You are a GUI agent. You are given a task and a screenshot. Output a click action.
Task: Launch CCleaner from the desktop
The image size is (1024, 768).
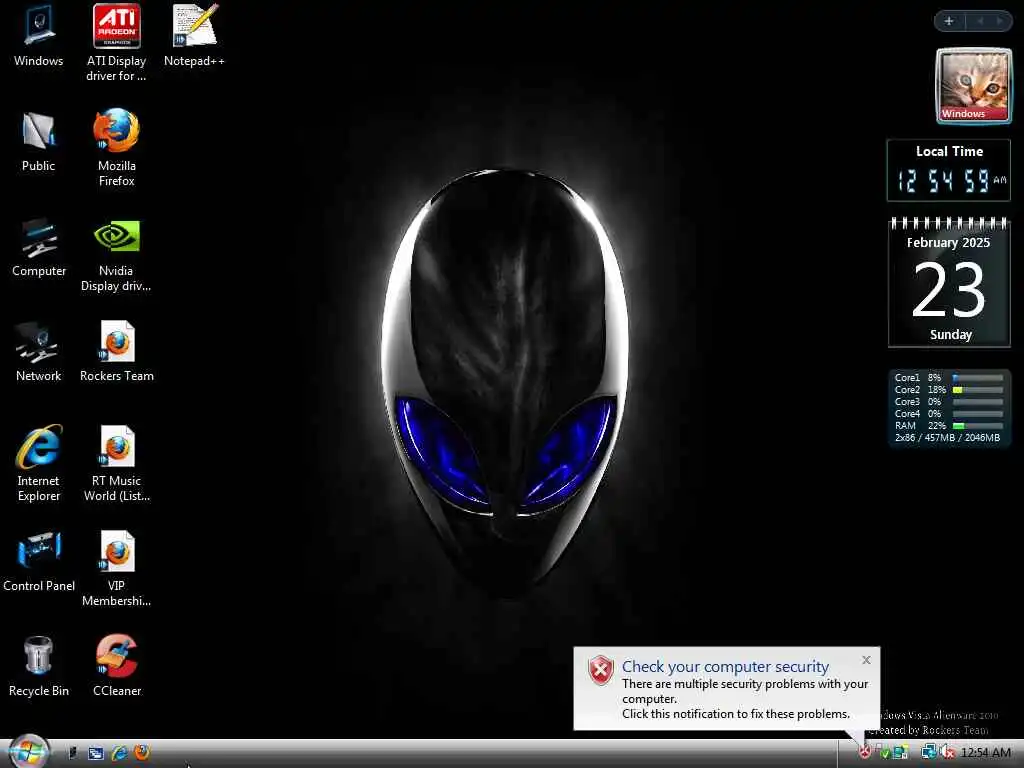[x=116, y=666]
